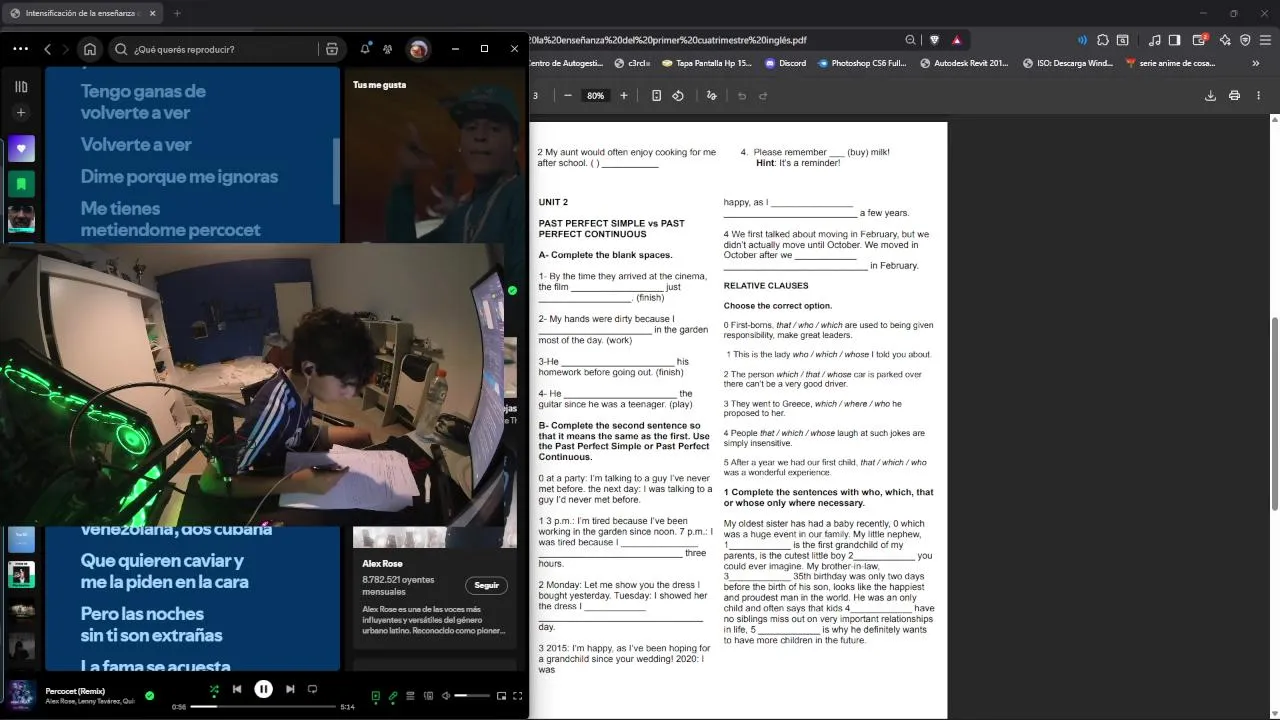The height and width of the screenshot is (720, 1280).
Task: Toggle the repeat button in Spotify
Action: click(312, 689)
